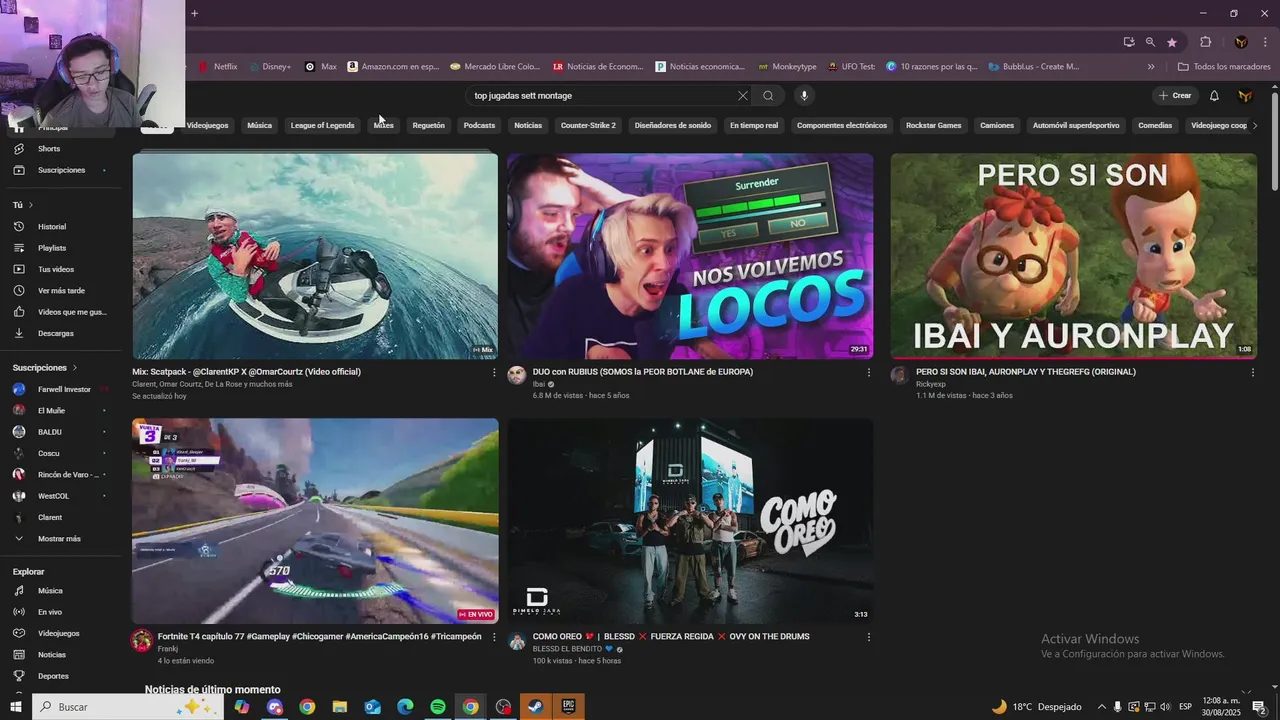This screenshot has width=1280, height=720.
Task: Click the Crear button
Action: (1175, 96)
